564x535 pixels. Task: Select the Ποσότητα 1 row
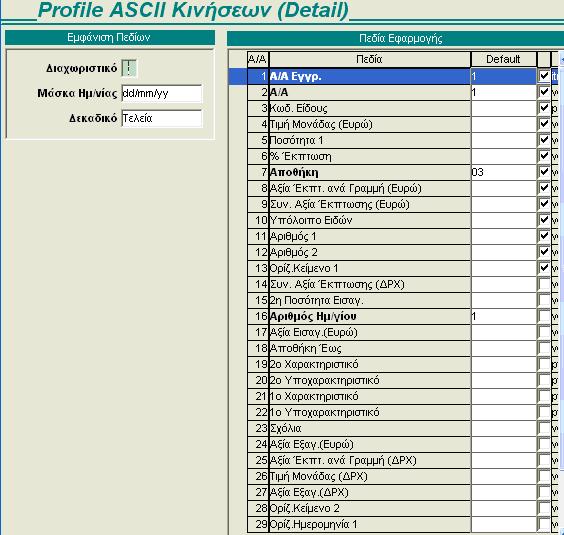(x=370, y=140)
